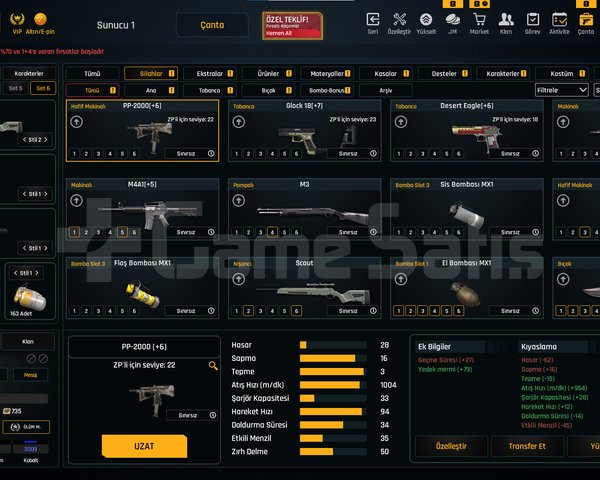Open the JM coins icon
The width and height of the screenshot is (600, 480).
(453, 20)
